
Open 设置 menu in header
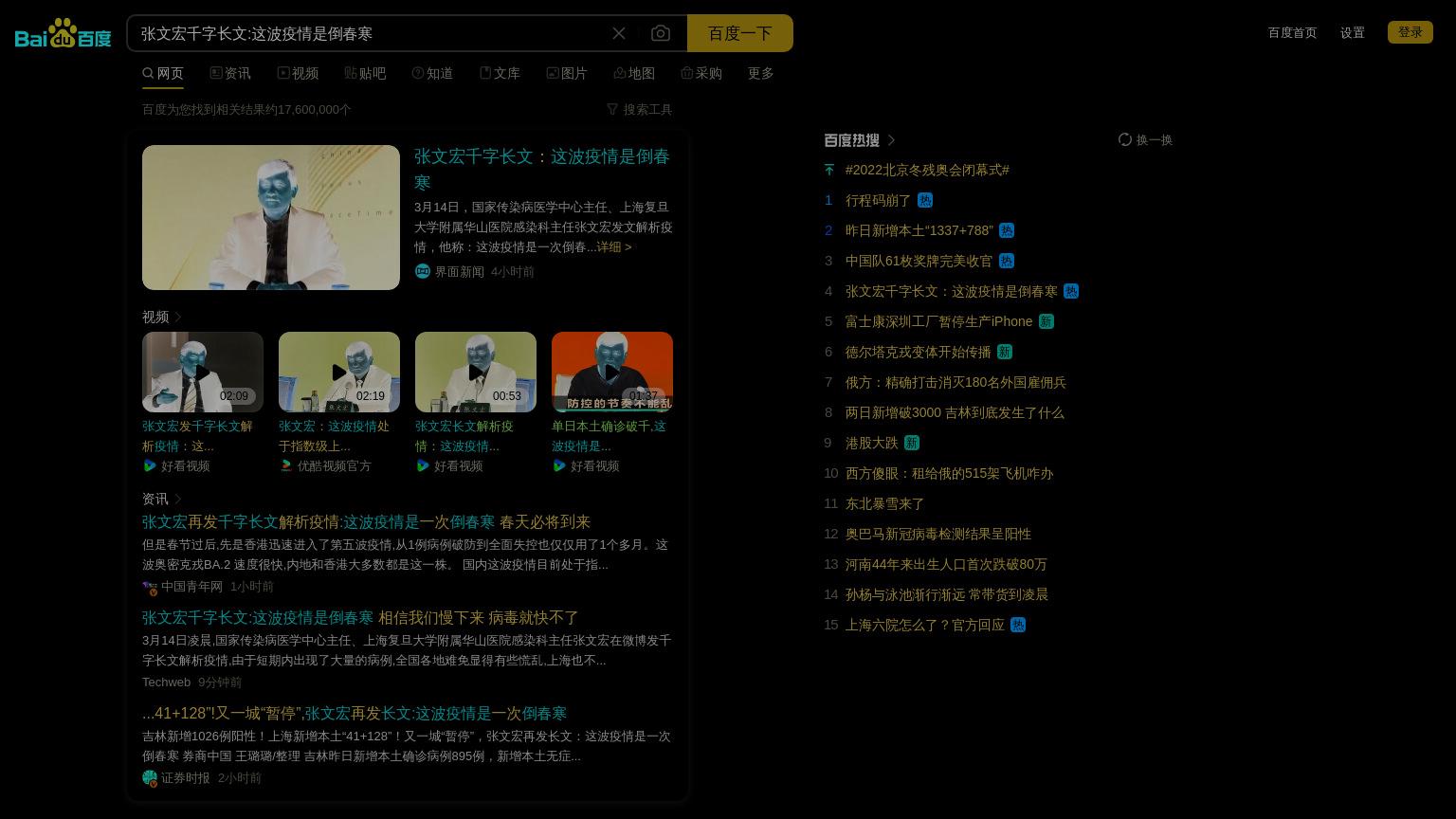(1353, 32)
